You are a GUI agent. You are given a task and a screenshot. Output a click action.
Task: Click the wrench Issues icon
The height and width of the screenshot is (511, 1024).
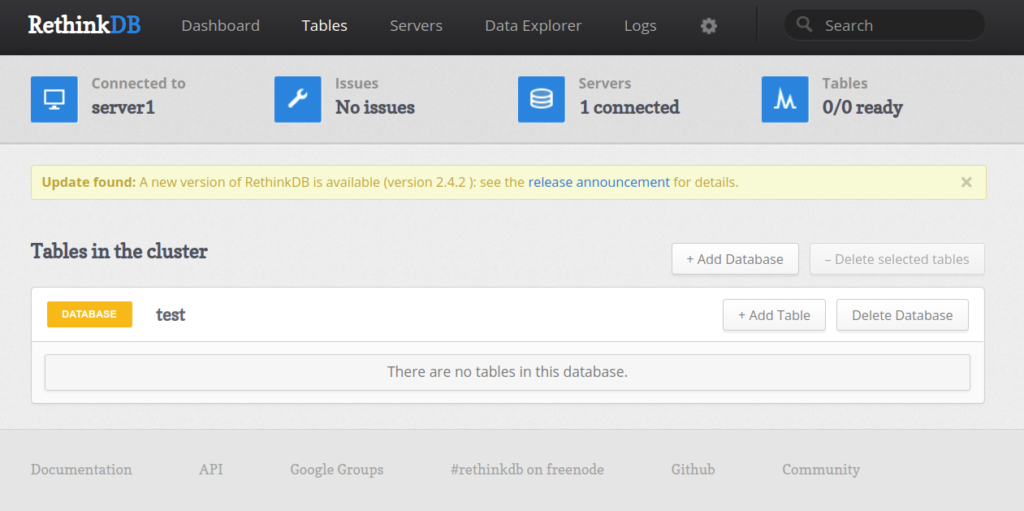[x=298, y=99]
